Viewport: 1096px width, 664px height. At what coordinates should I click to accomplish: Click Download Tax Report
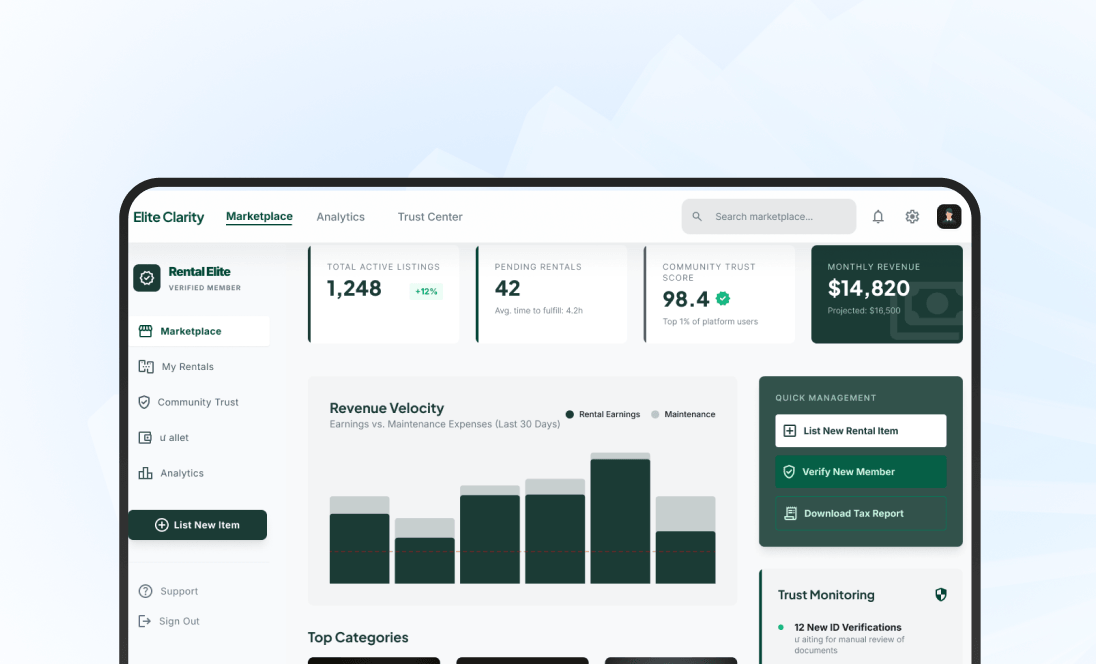(x=860, y=513)
